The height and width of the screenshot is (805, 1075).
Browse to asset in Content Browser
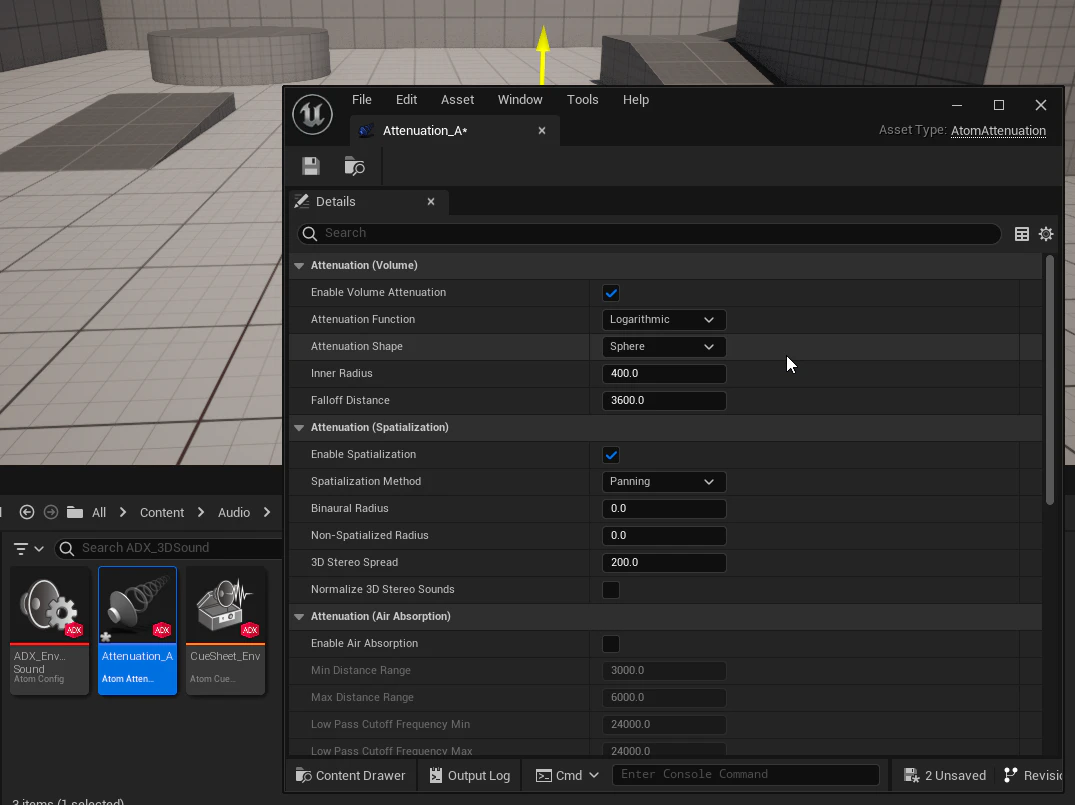coord(354,166)
